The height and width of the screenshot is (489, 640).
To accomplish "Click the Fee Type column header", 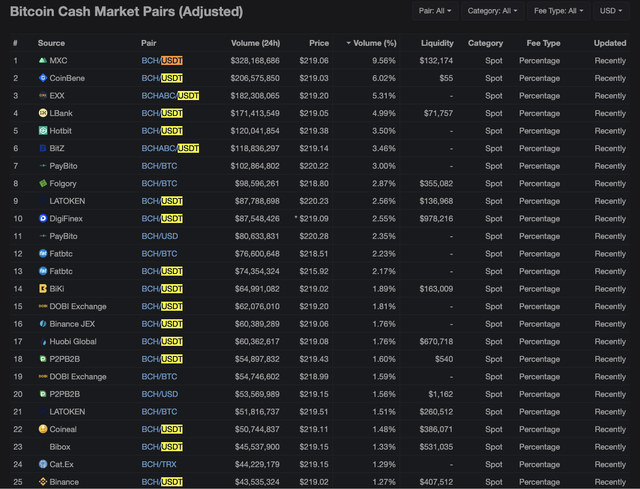I will 543,43.
